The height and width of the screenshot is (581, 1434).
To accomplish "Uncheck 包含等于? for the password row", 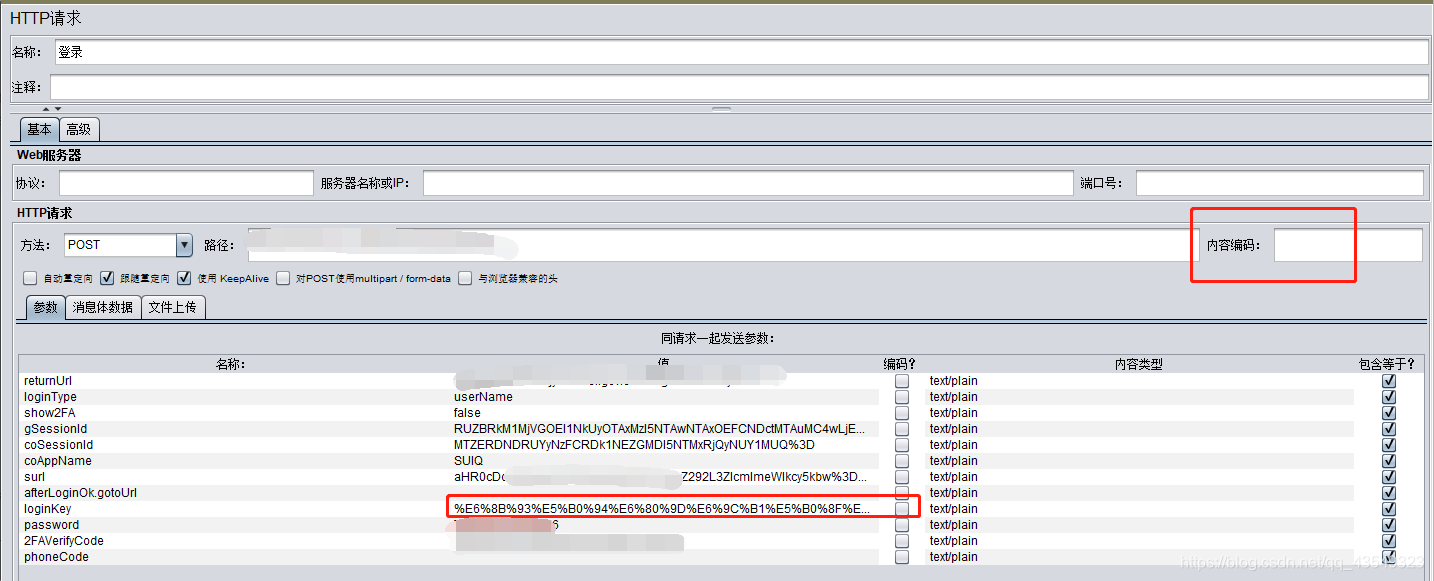I will point(1388,524).
